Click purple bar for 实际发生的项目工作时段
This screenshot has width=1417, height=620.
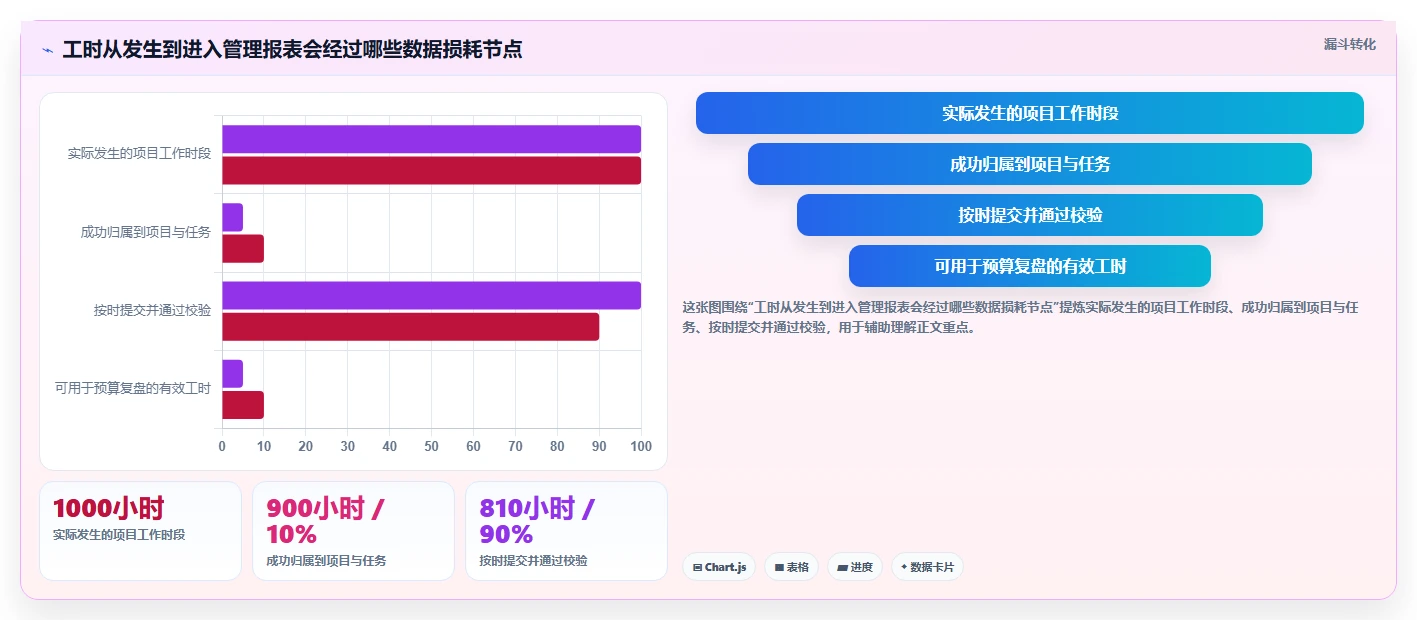click(431, 139)
